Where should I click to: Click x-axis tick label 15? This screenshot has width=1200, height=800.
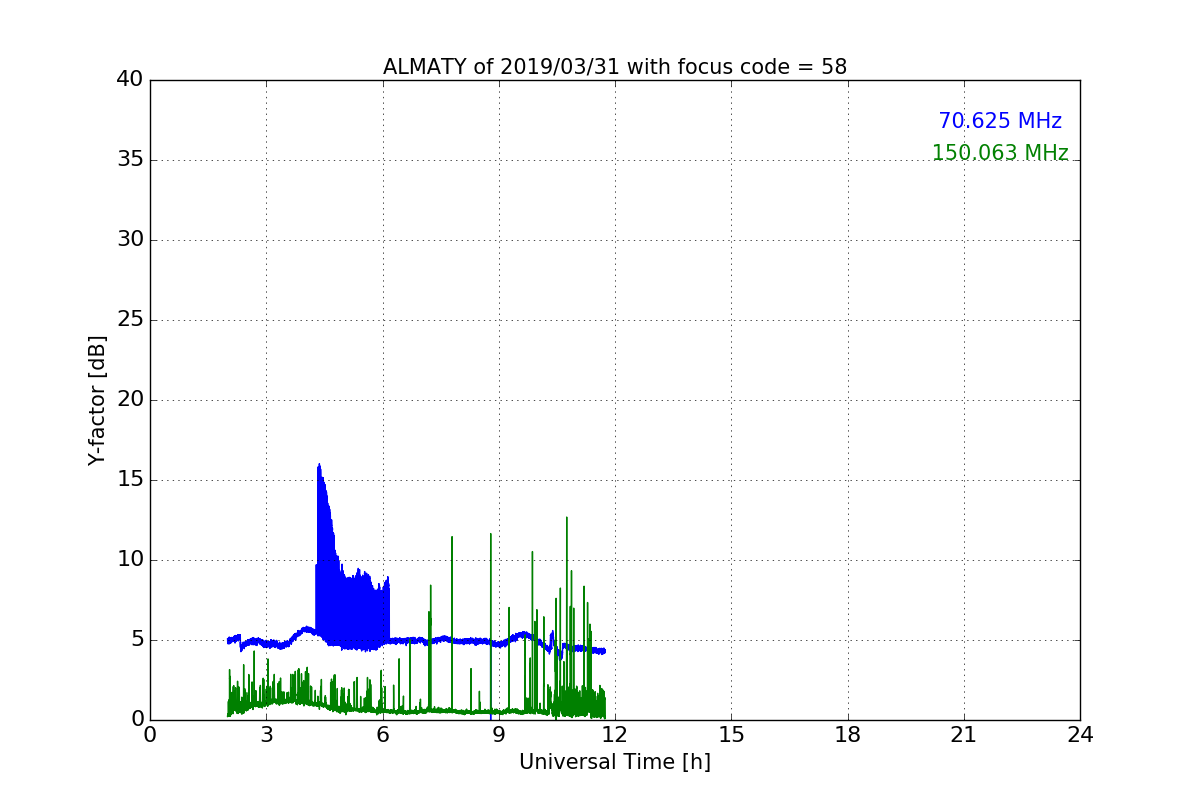731,735
